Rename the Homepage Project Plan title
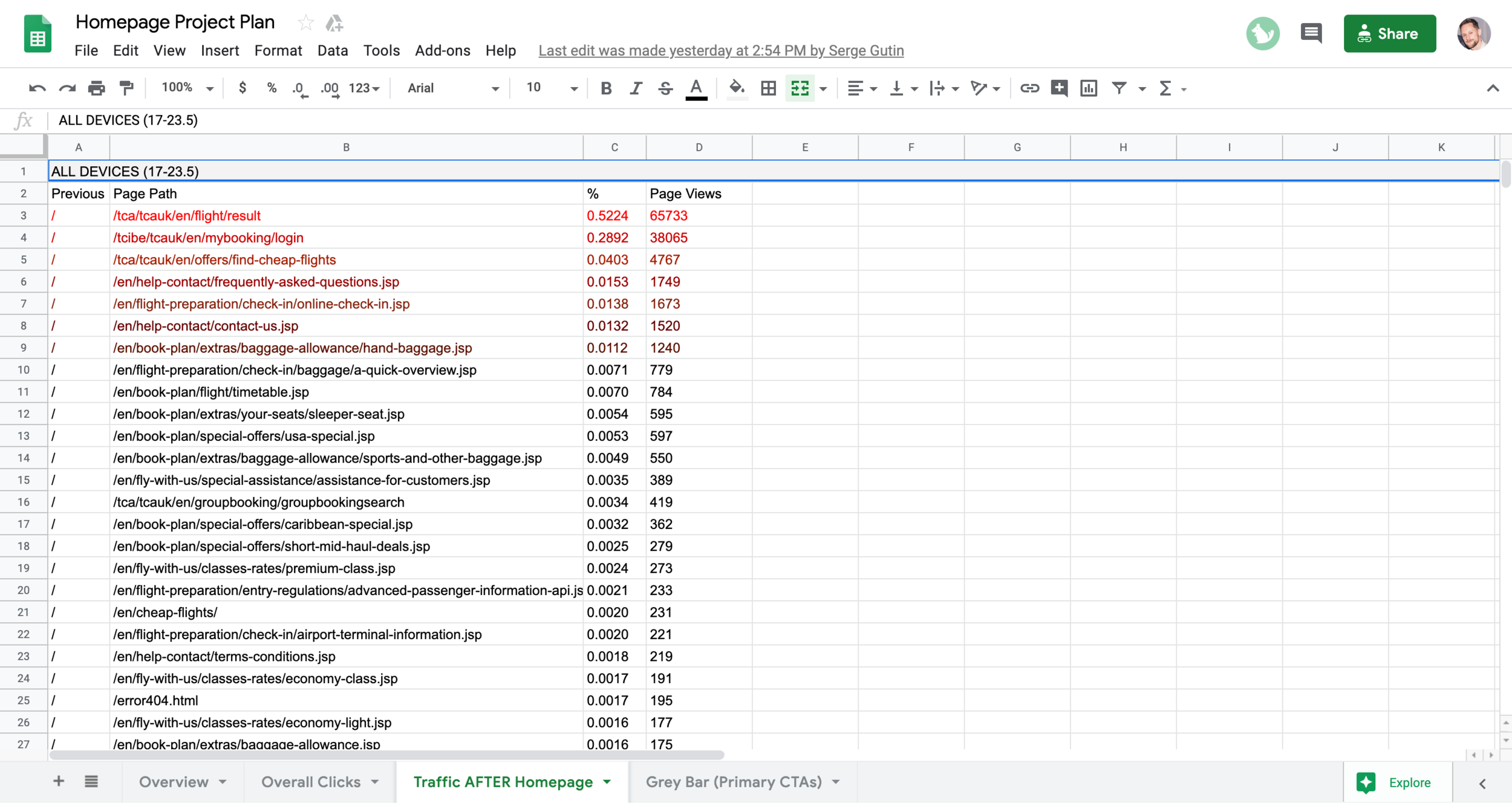 pyautogui.click(x=175, y=22)
